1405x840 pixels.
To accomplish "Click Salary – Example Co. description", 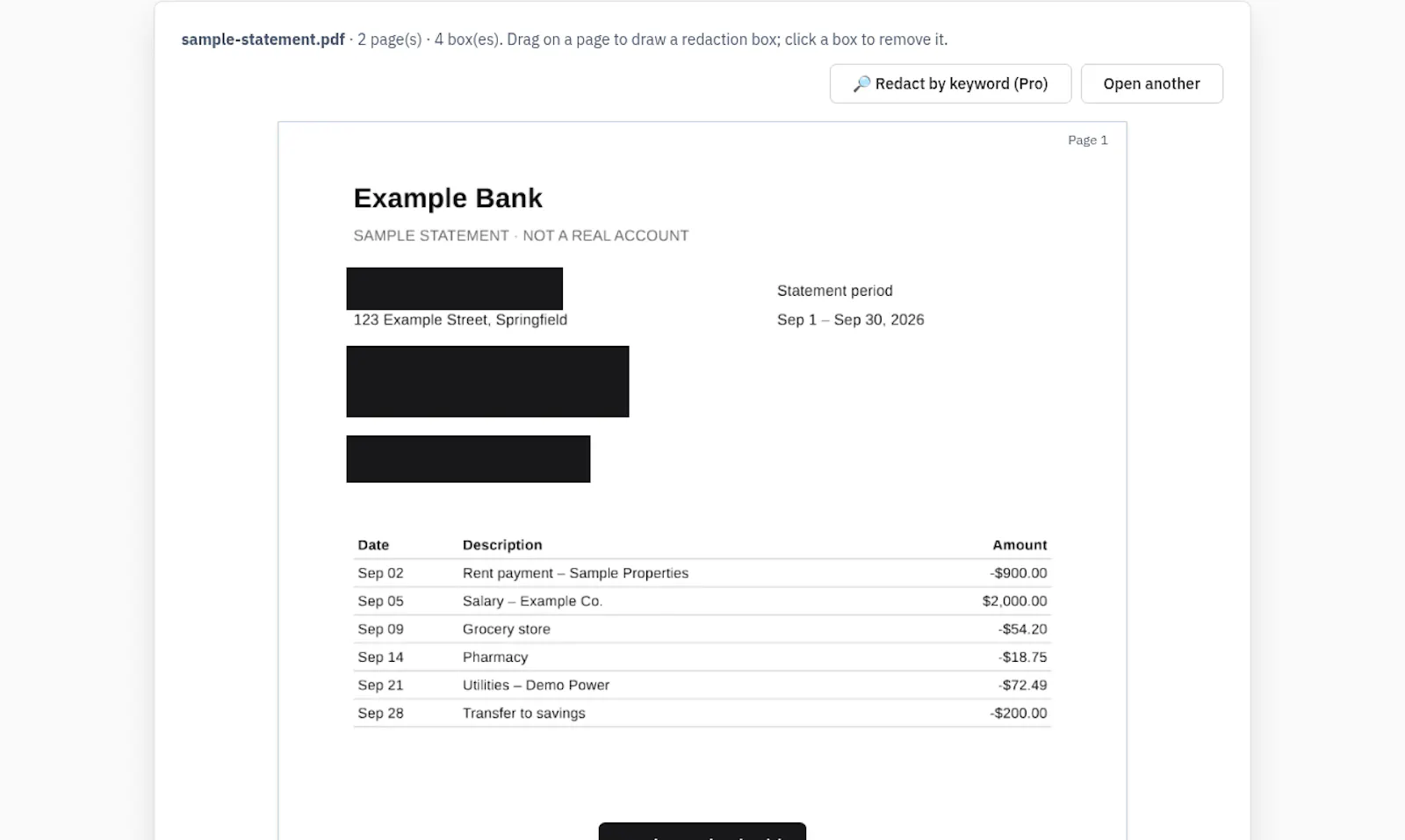I will (532, 601).
